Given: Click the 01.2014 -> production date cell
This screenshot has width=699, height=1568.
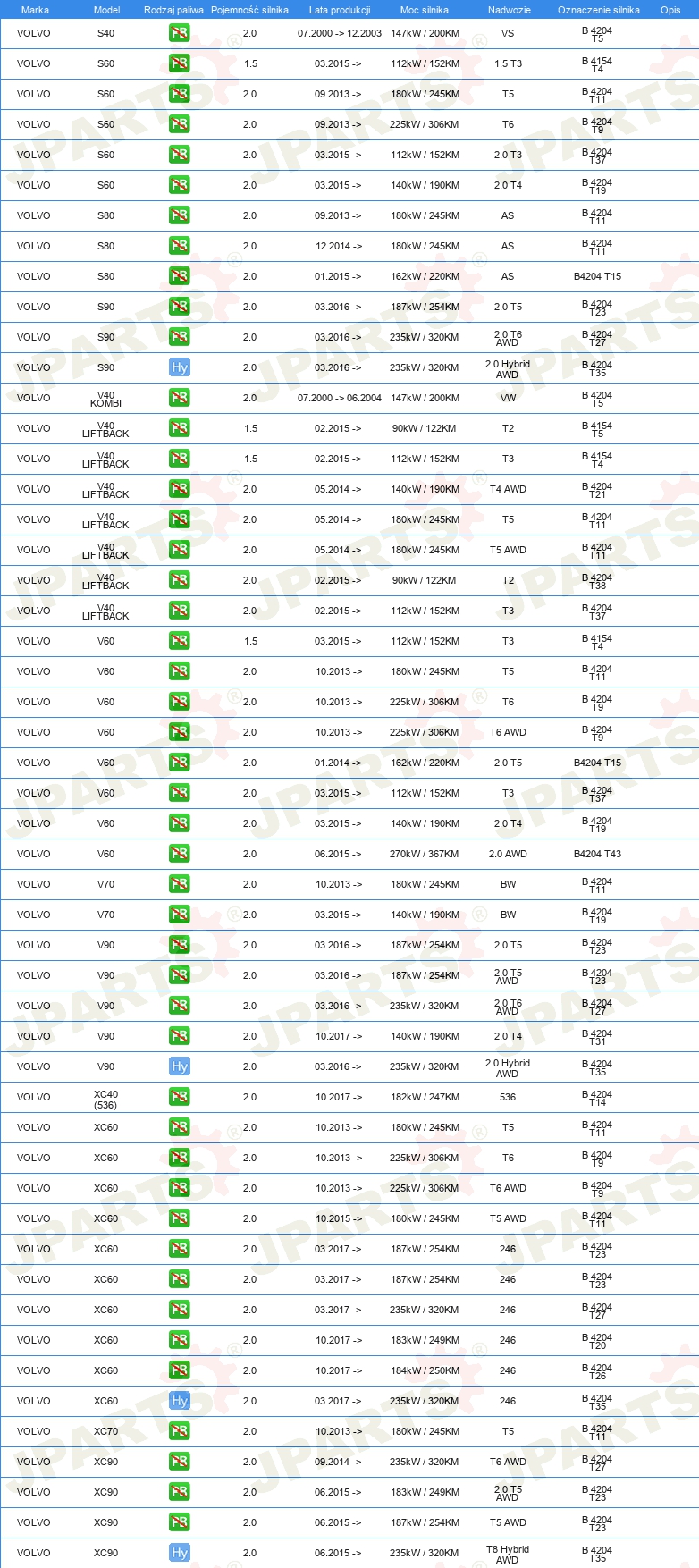Looking at the screenshot, I should pos(338,763).
